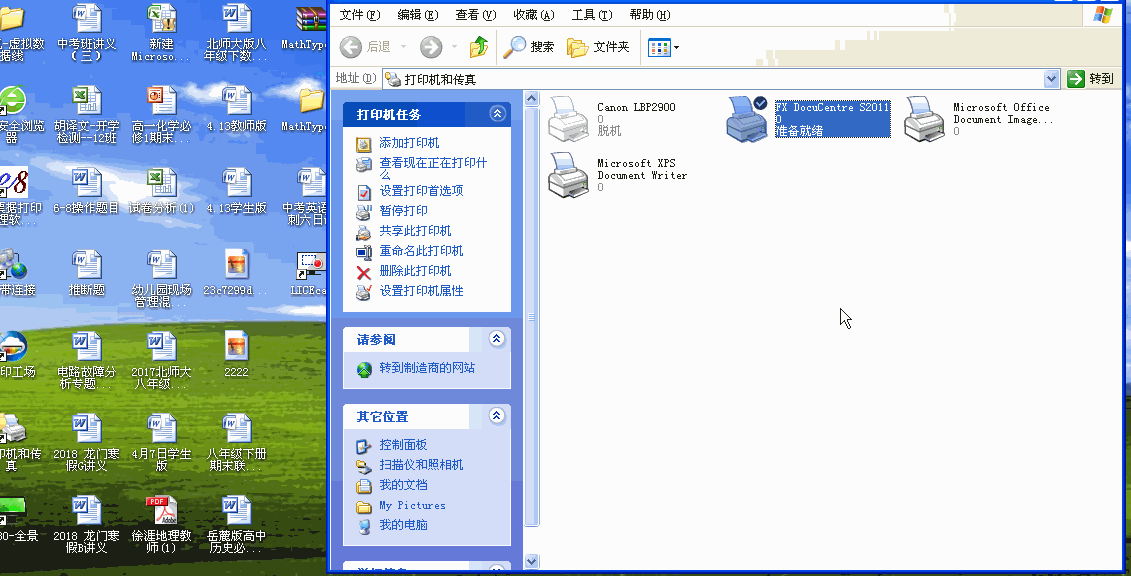
Task: Click the 添加打印机 link
Action: pos(409,143)
